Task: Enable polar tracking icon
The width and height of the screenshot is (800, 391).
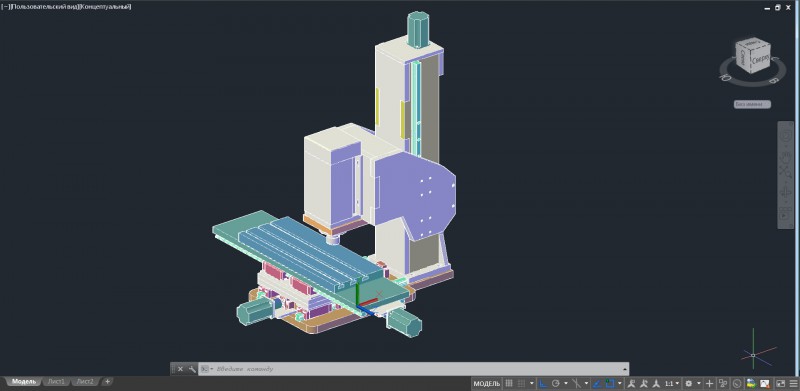Action: 556,383
